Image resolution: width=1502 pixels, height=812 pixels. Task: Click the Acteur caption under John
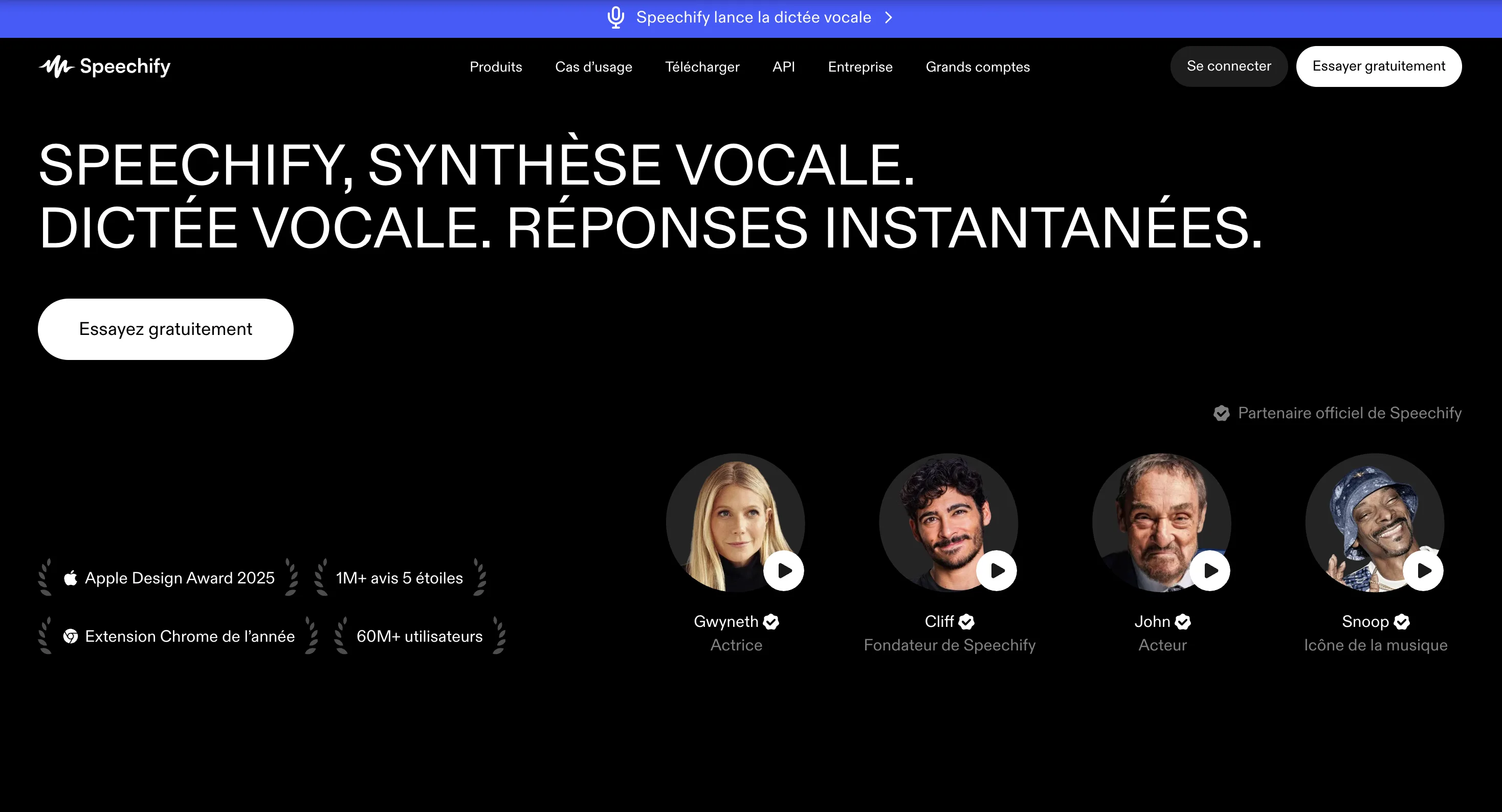click(x=1162, y=645)
